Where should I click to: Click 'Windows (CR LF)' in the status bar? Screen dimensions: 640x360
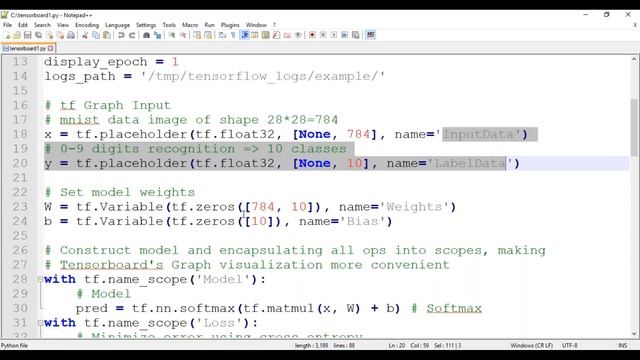pos(531,345)
